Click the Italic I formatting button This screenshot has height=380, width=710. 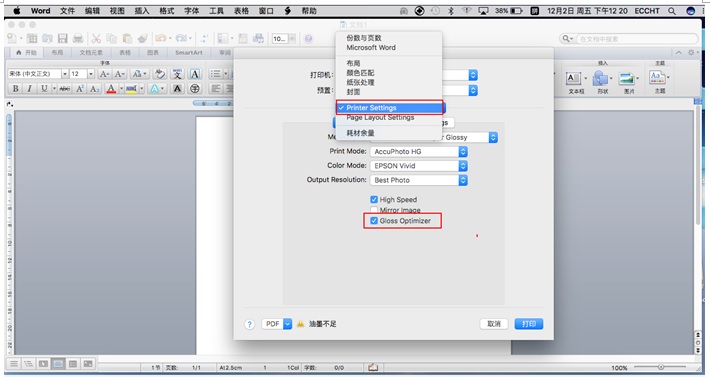pyautogui.click(x=29, y=88)
